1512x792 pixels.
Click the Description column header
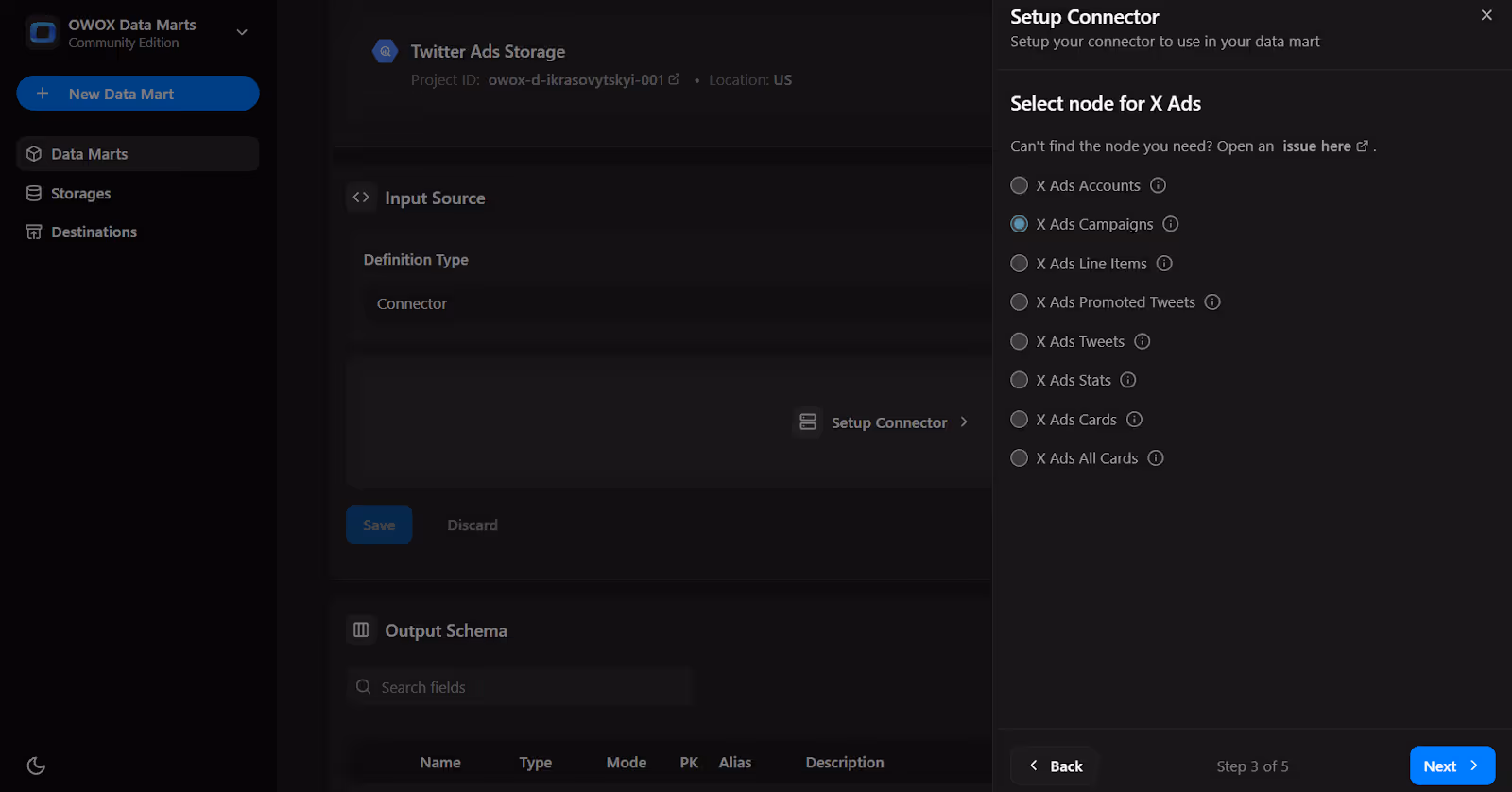pyautogui.click(x=845, y=763)
